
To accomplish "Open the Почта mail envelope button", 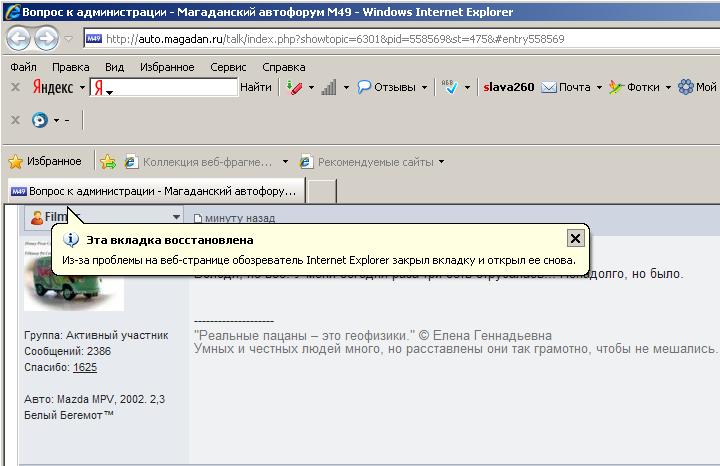I will point(549,87).
